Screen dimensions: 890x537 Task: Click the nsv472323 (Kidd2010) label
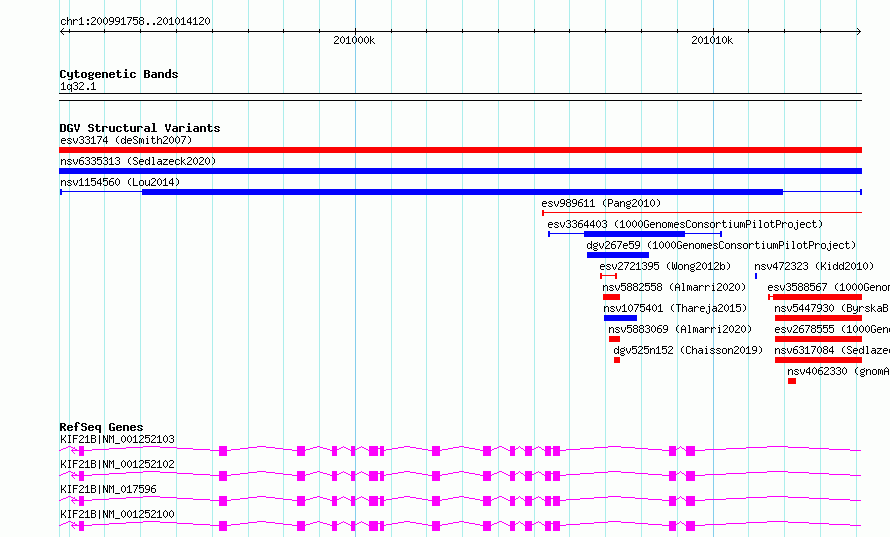coord(814,266)
